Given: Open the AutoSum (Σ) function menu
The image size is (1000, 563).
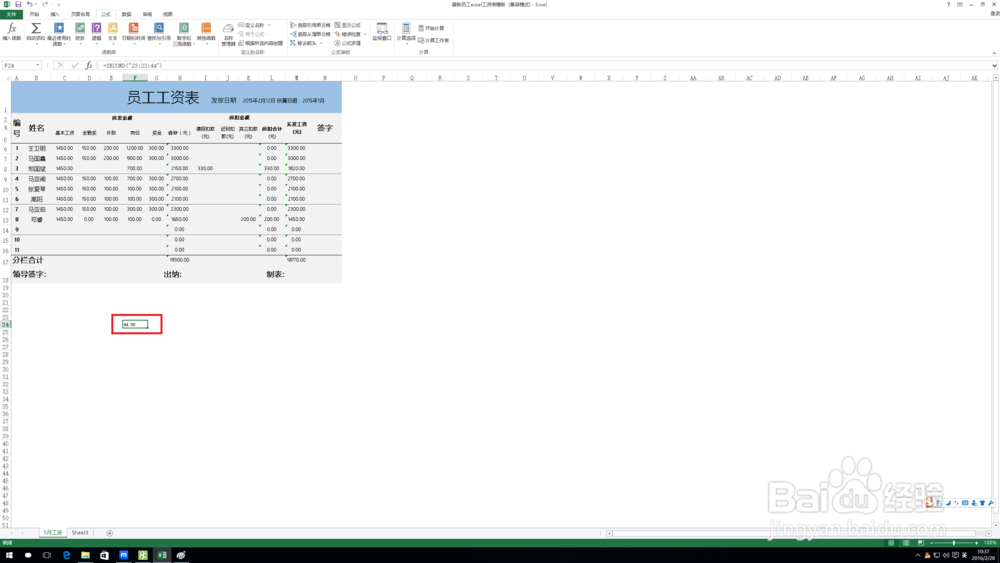Looking at the screenshot, I should [x=36, y=32].
